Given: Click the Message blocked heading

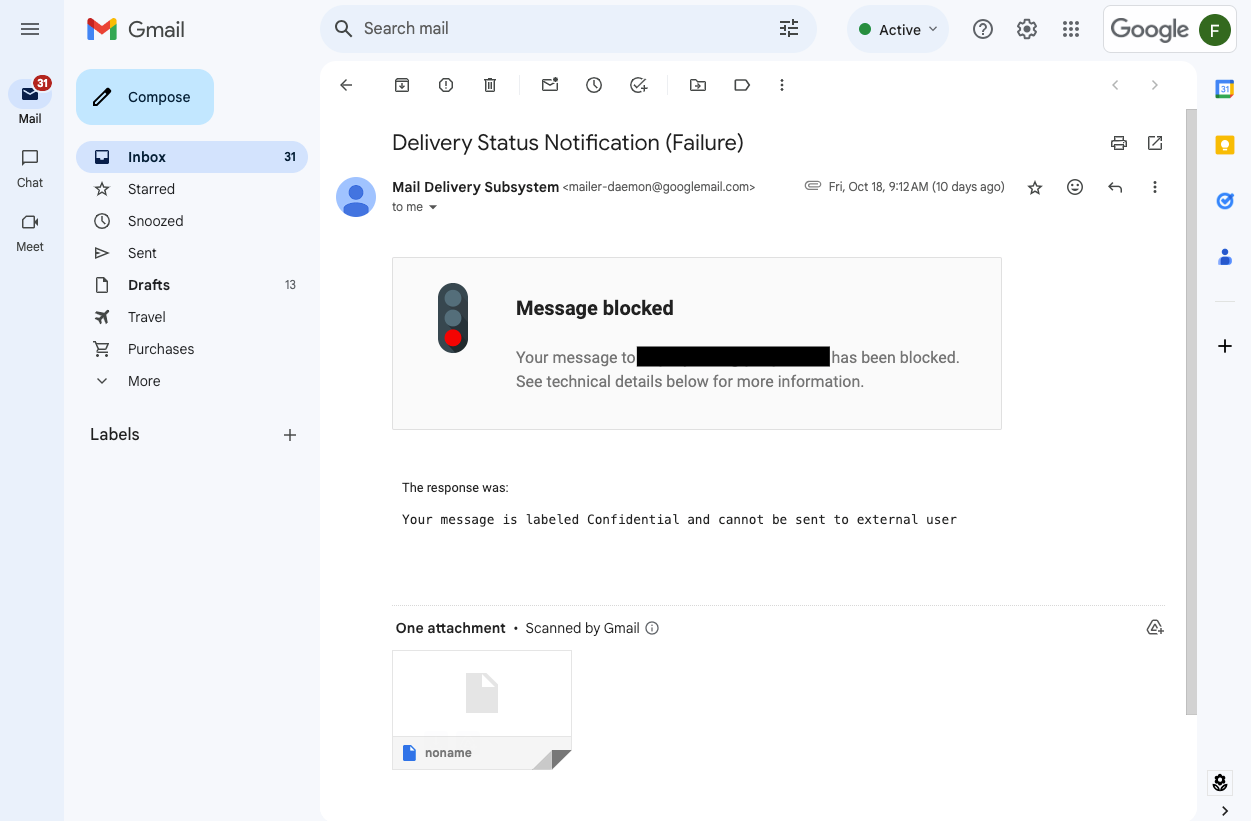Looking at the screenshot, I should [595, 308].
